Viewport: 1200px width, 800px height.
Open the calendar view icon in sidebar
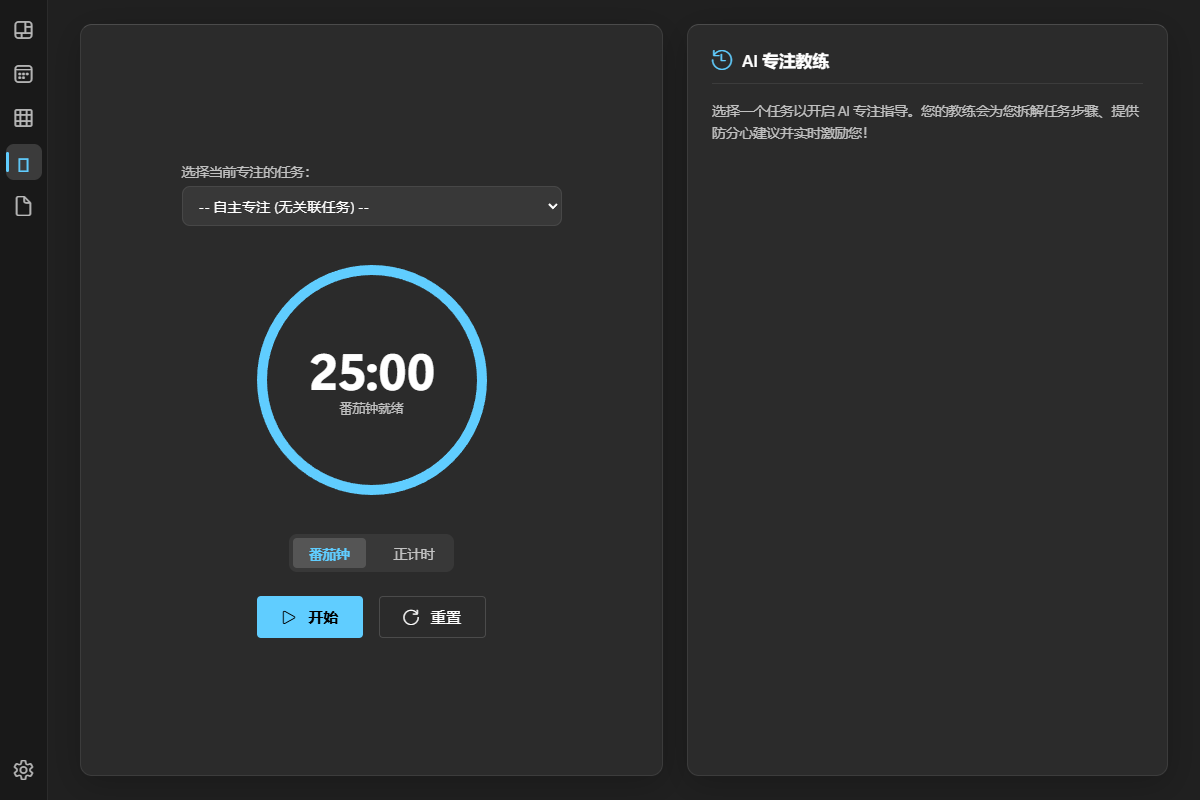[x=23, y=74]
